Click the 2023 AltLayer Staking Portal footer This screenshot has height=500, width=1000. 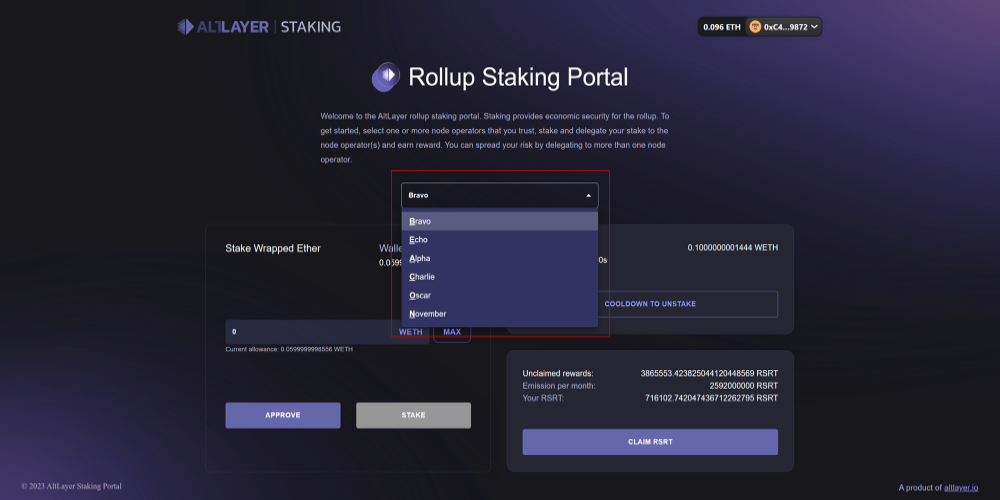pos(71,486)
